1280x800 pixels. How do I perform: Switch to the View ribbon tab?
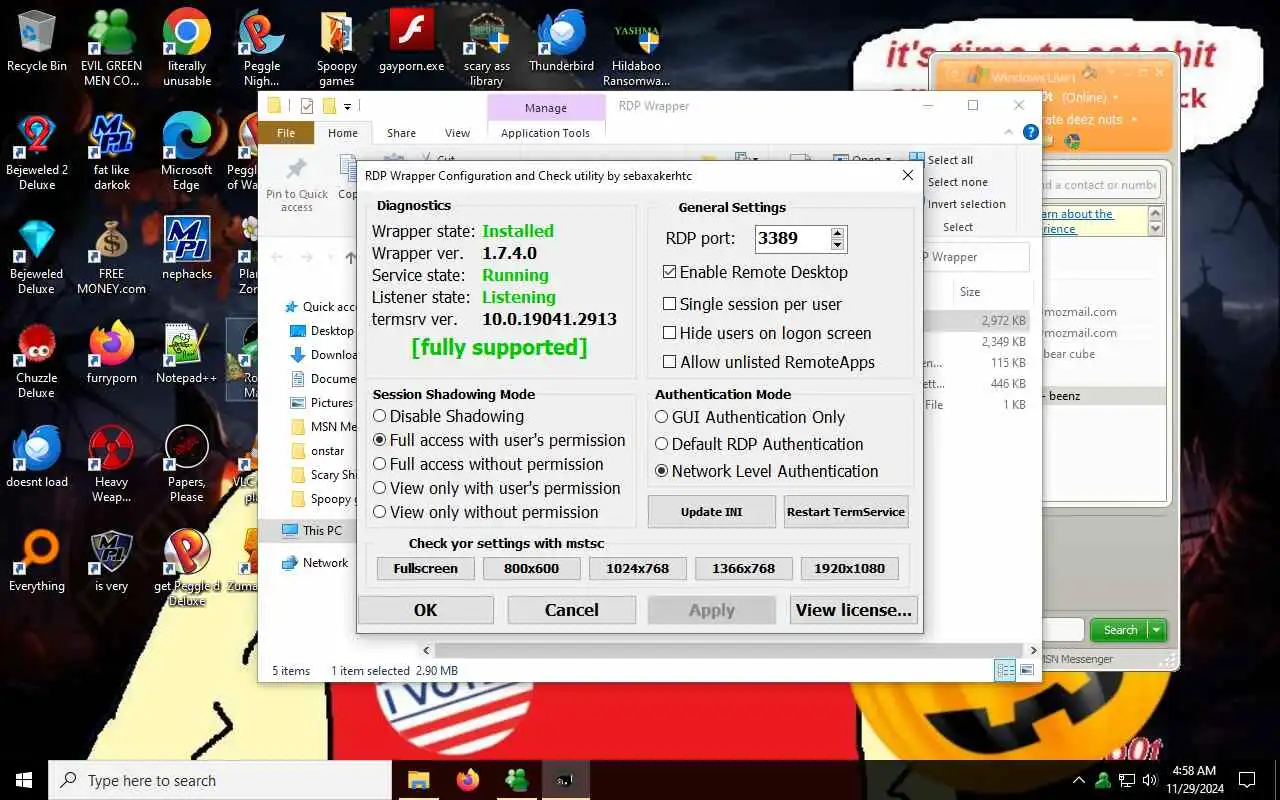[x=457, y=133]
